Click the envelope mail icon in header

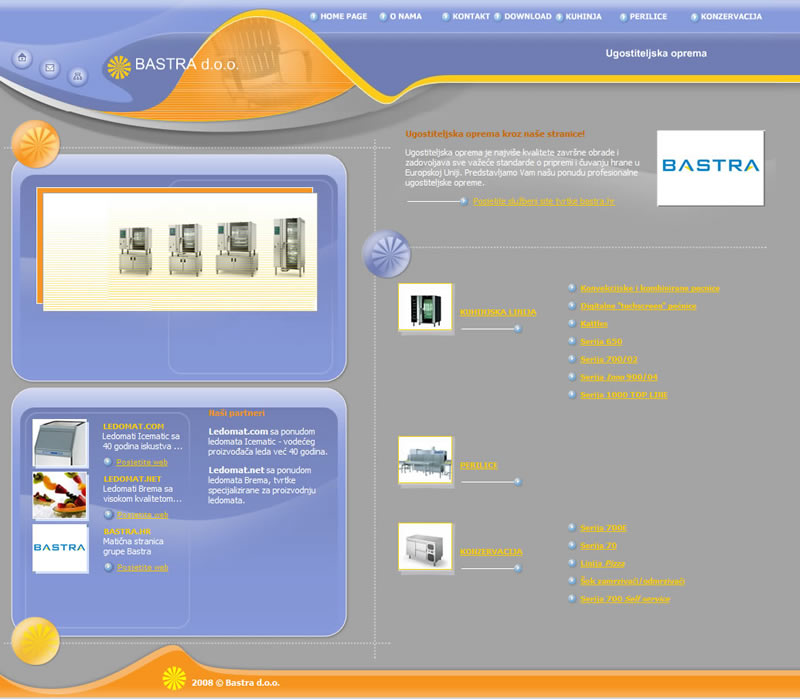(50, 67)
